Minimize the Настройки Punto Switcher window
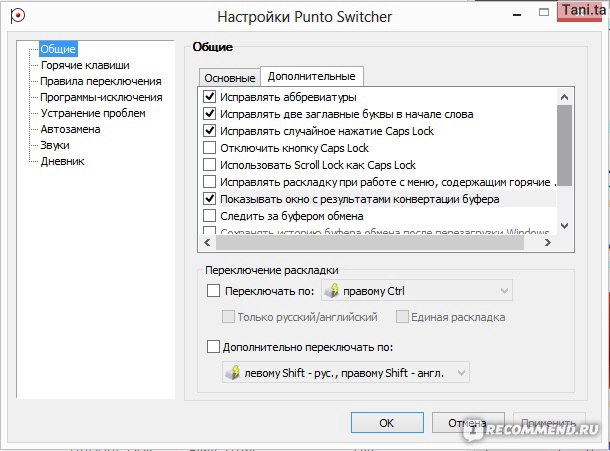 point(517,15)
